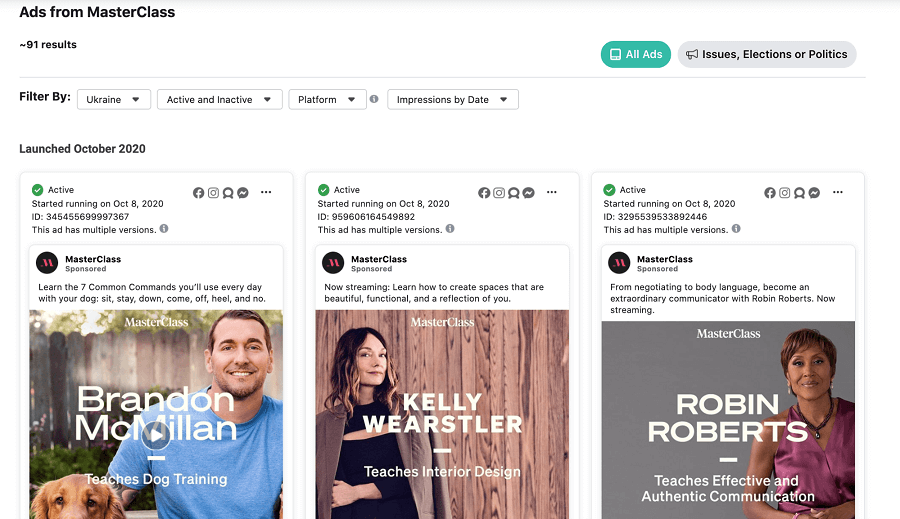Click Started running date on Robin Roberts ad
This screenshot has height=519, width=900.
coord(669,203)
